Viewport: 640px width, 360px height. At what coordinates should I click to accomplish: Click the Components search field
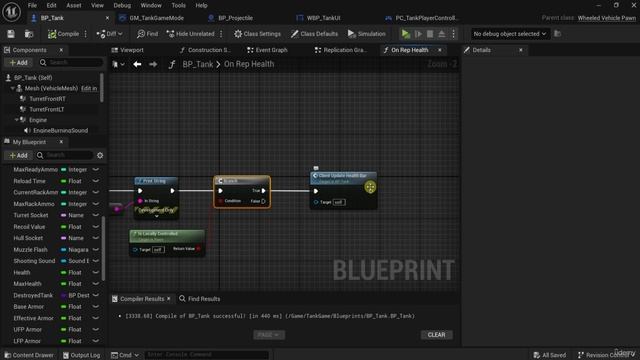71,62
